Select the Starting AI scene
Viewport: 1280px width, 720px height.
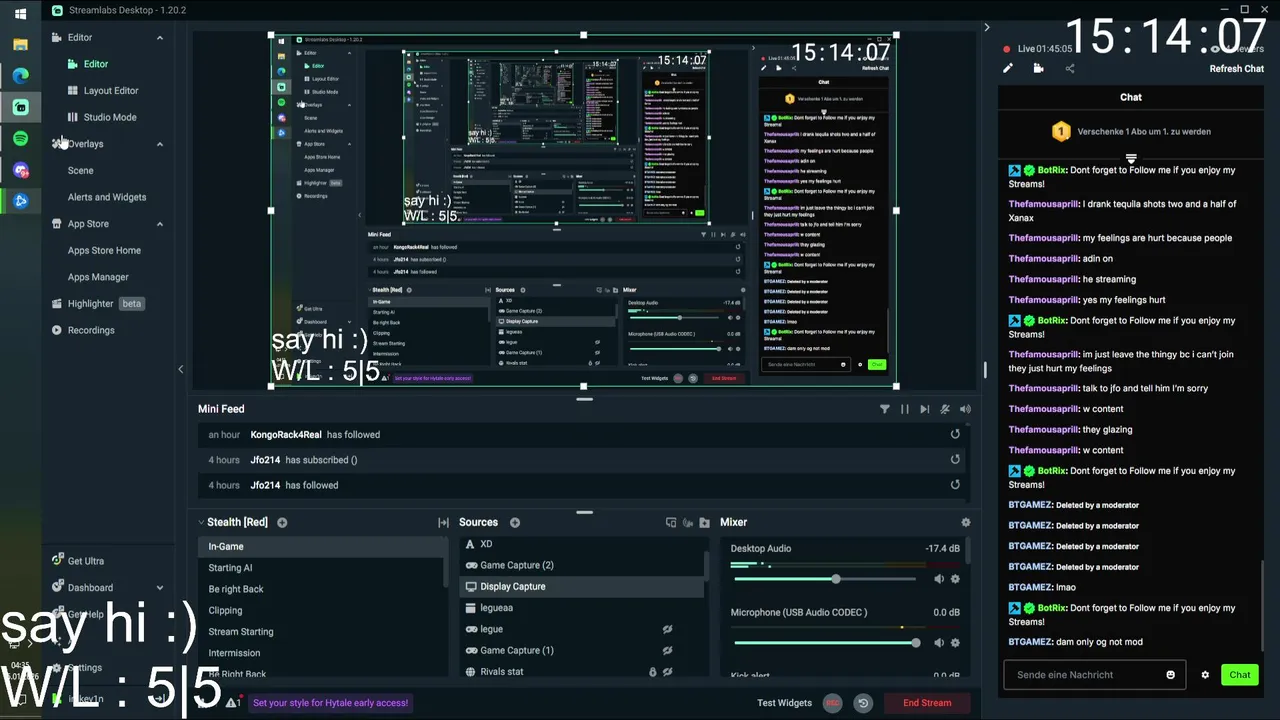click(x=322, y=568)
